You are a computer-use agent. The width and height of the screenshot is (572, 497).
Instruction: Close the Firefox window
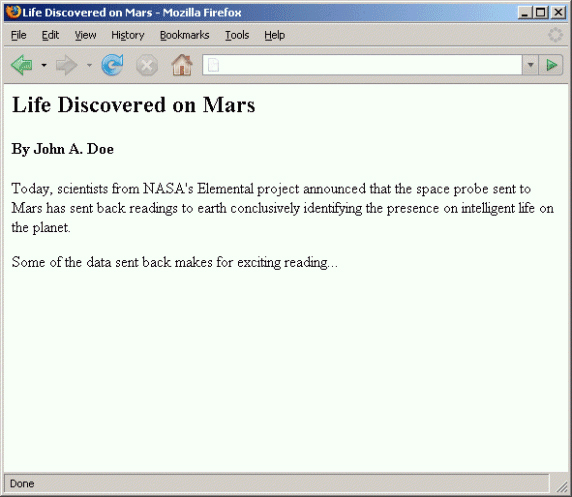point(558,12)
